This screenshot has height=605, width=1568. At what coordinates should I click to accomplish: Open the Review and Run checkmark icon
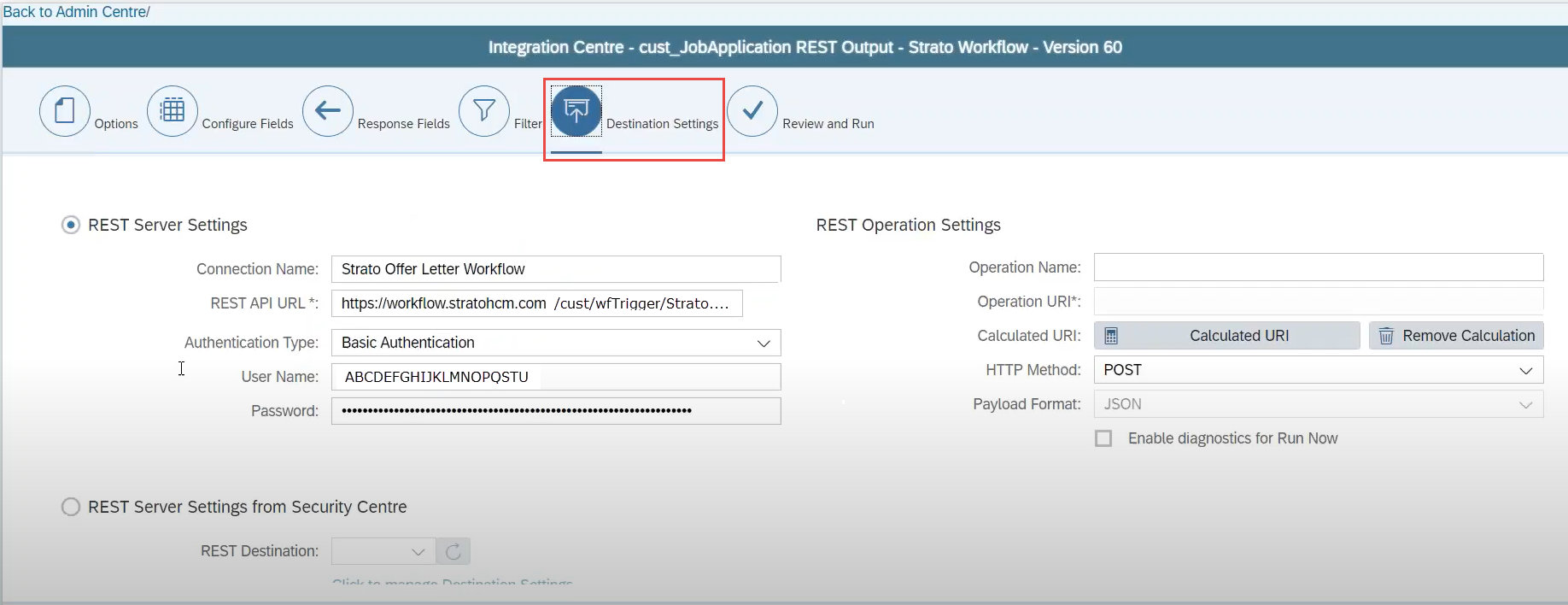[x=752, y=111]
